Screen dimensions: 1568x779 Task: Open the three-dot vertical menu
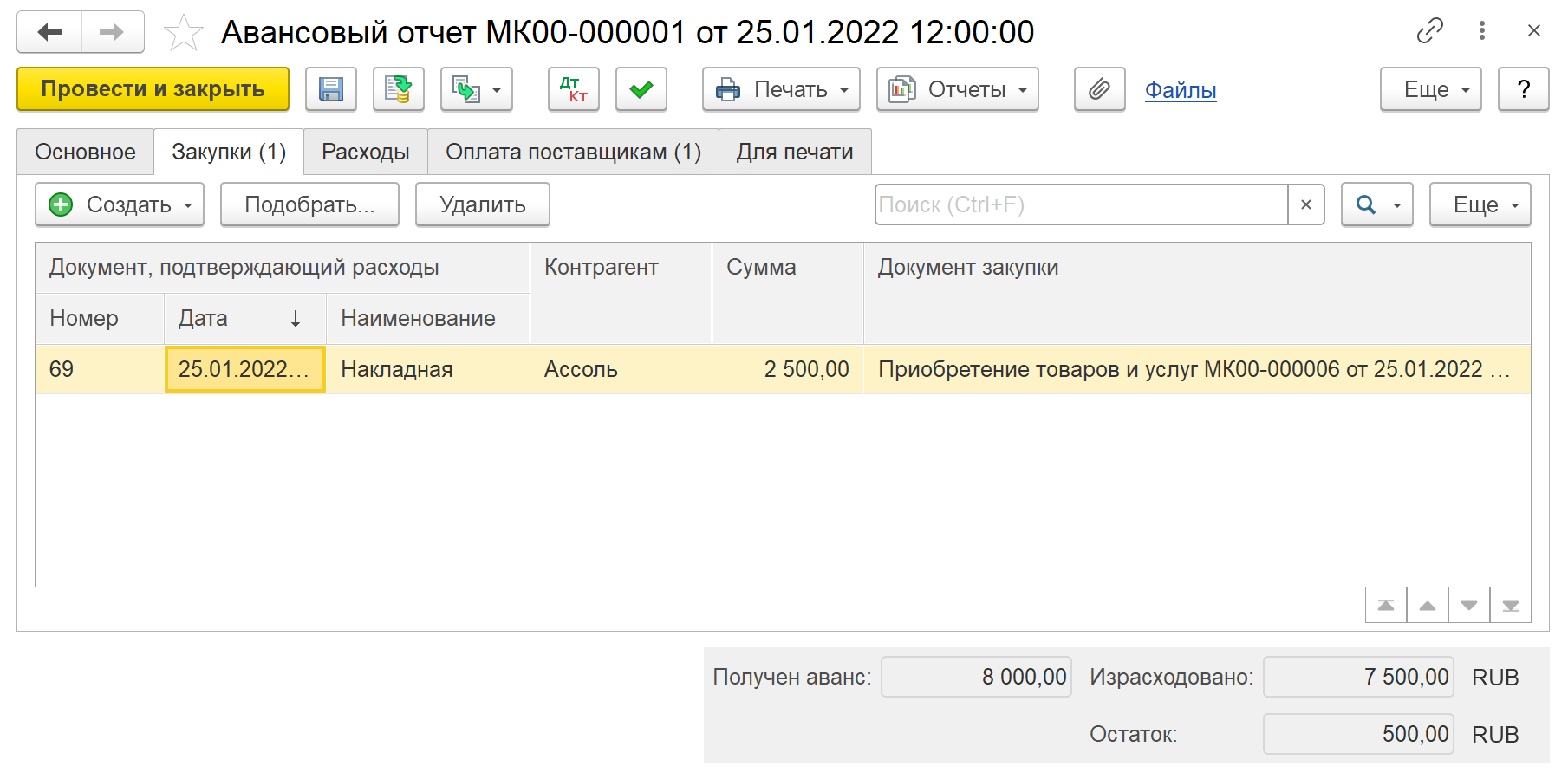click(x=1482, y=31)
